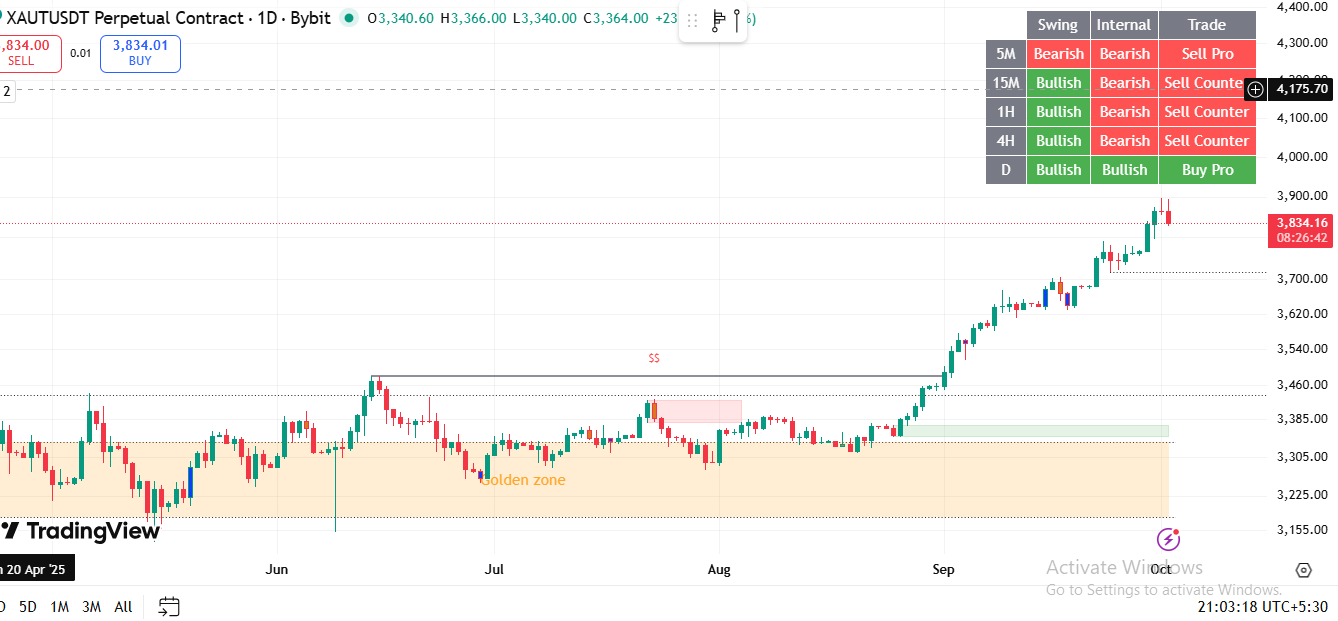The image size is (1338, 621).
Task: Click the drag-handle dots on the trading widget
Action: pos(692,20)
